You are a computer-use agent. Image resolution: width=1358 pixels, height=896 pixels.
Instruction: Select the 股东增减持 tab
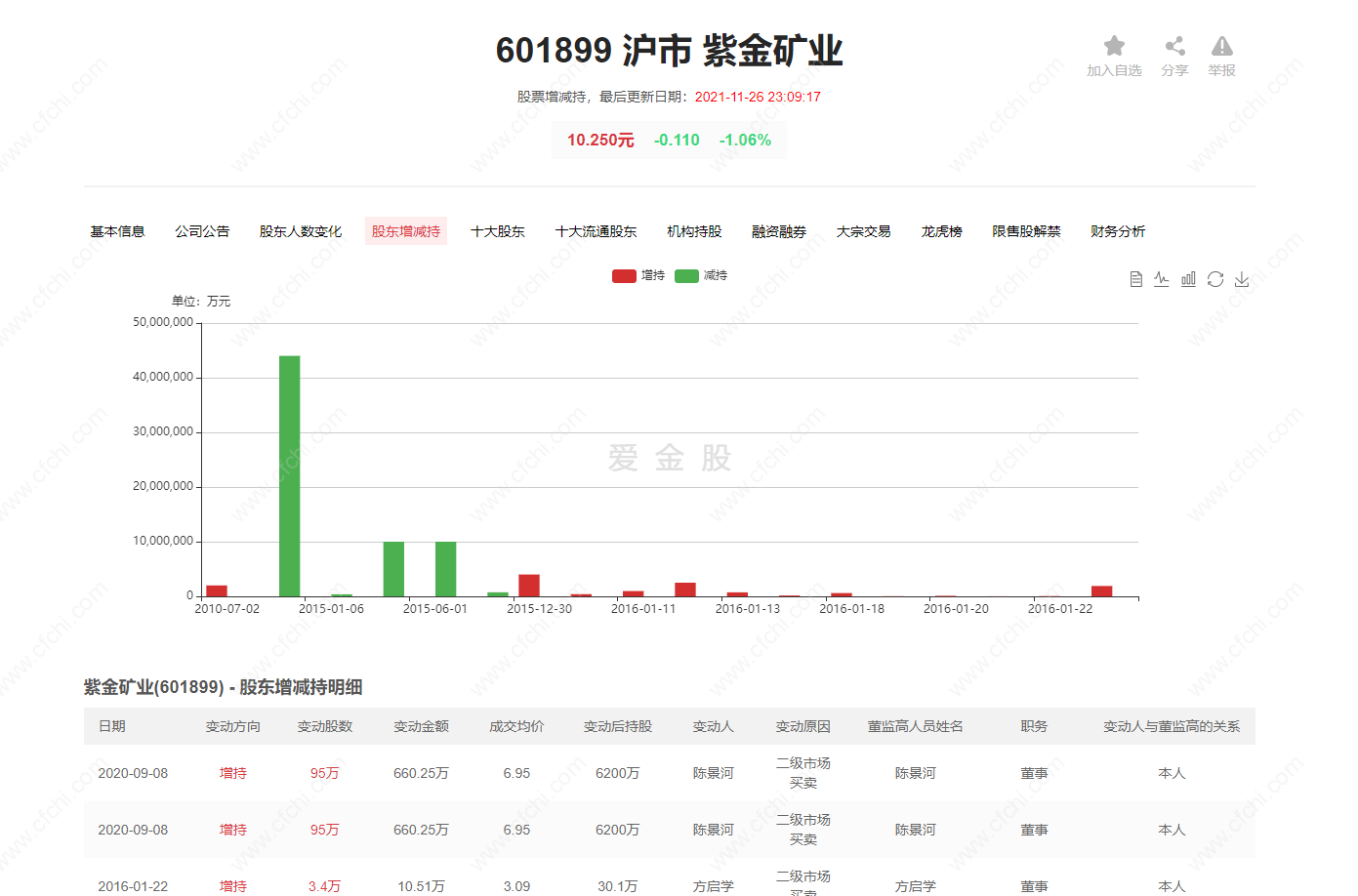click(x=406, y=231)
